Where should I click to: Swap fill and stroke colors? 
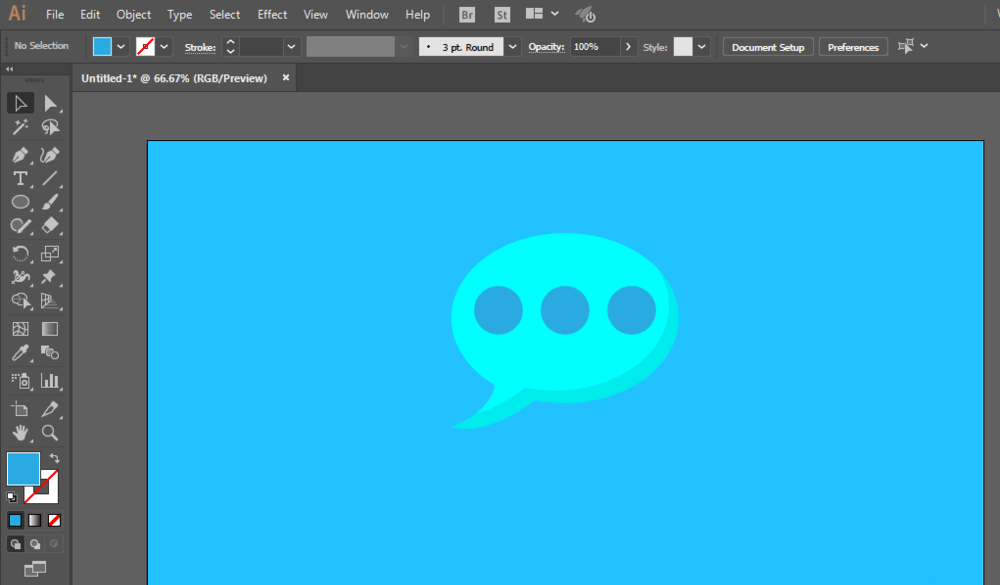55,458
